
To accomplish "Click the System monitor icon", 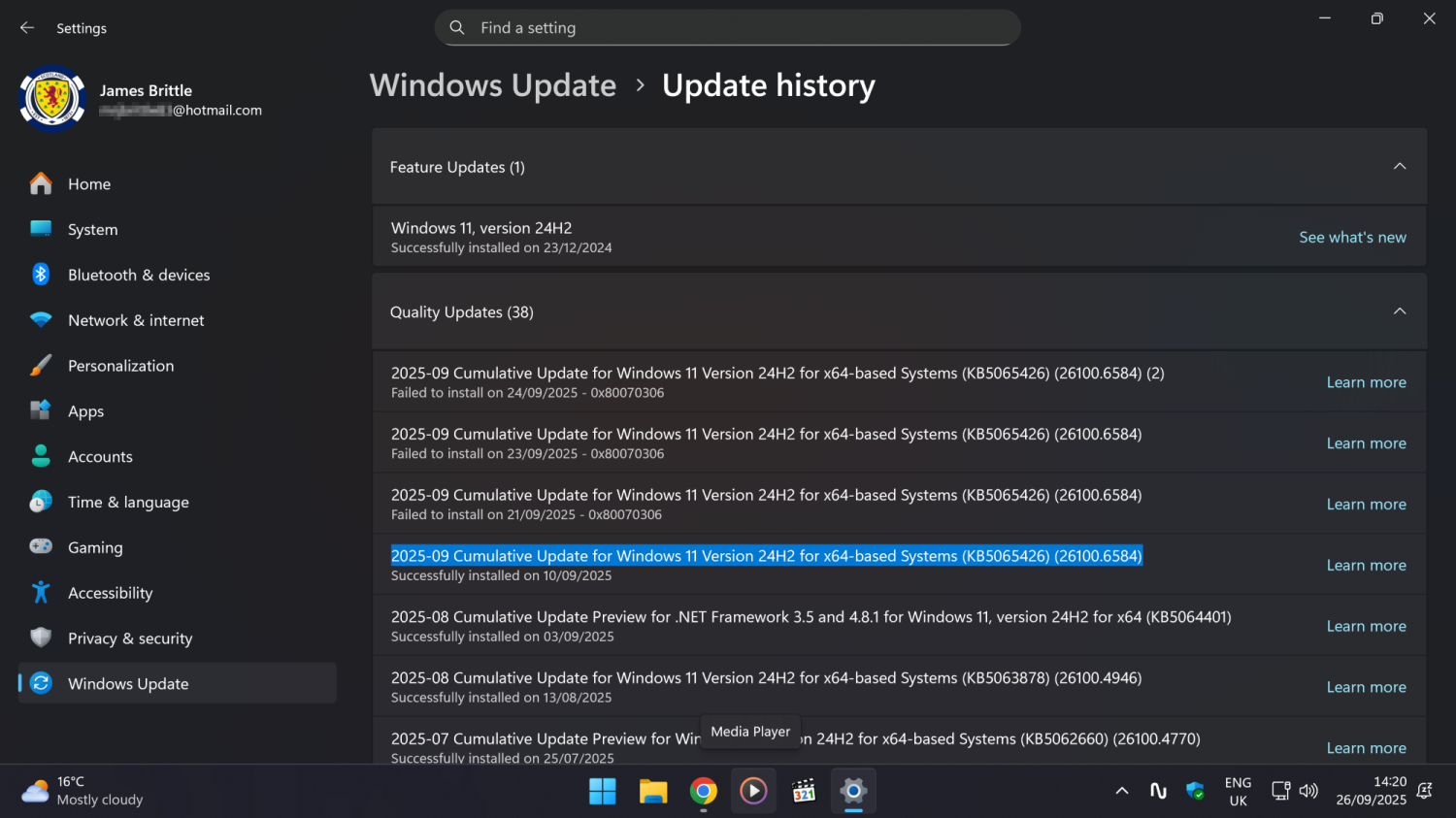I will point(41,229).
